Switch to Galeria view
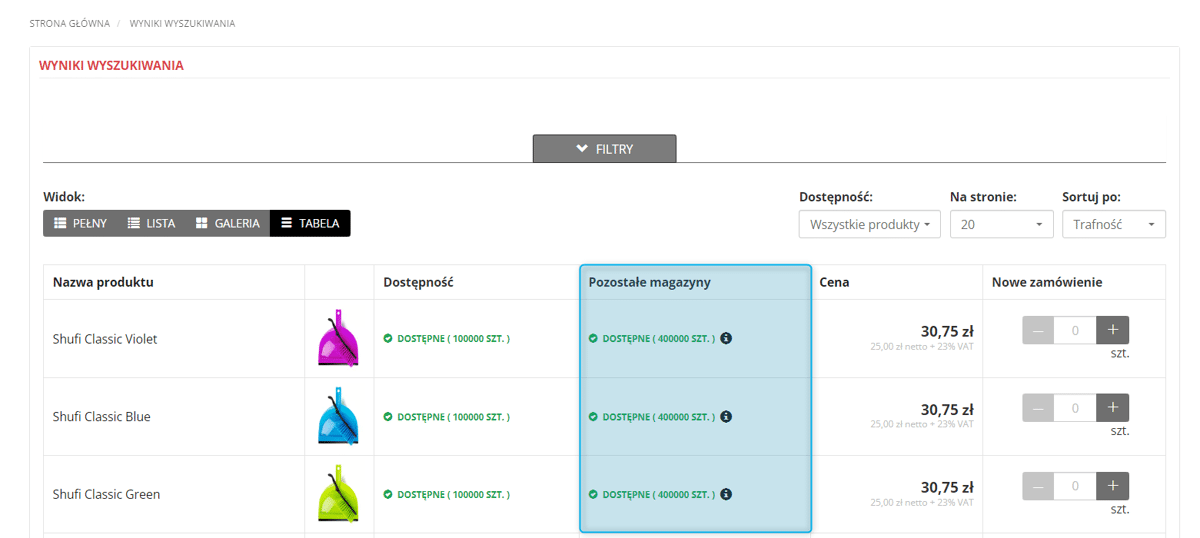The width and height of the screenshot is (1200, 538). [x=227, y=223]
